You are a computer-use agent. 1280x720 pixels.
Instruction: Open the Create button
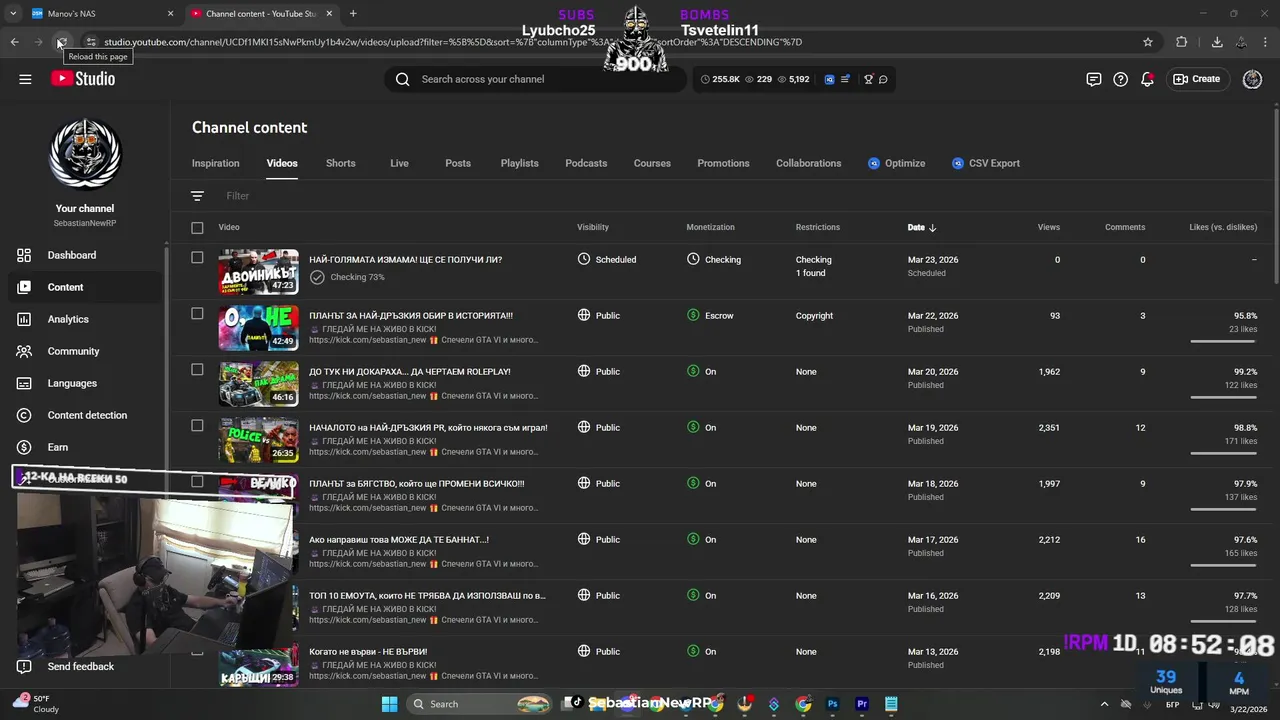(x=1197, y=79)
